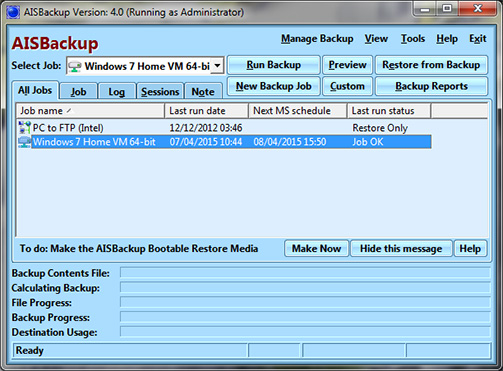Start the job with Run Backup
This screenshot has height=371, width=503.
(274, 65)
